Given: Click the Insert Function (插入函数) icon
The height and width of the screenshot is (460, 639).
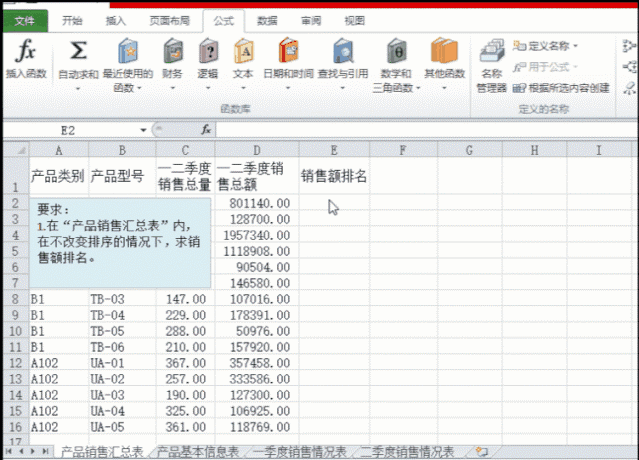Looking at the screenshot, I should click(26, 51).
